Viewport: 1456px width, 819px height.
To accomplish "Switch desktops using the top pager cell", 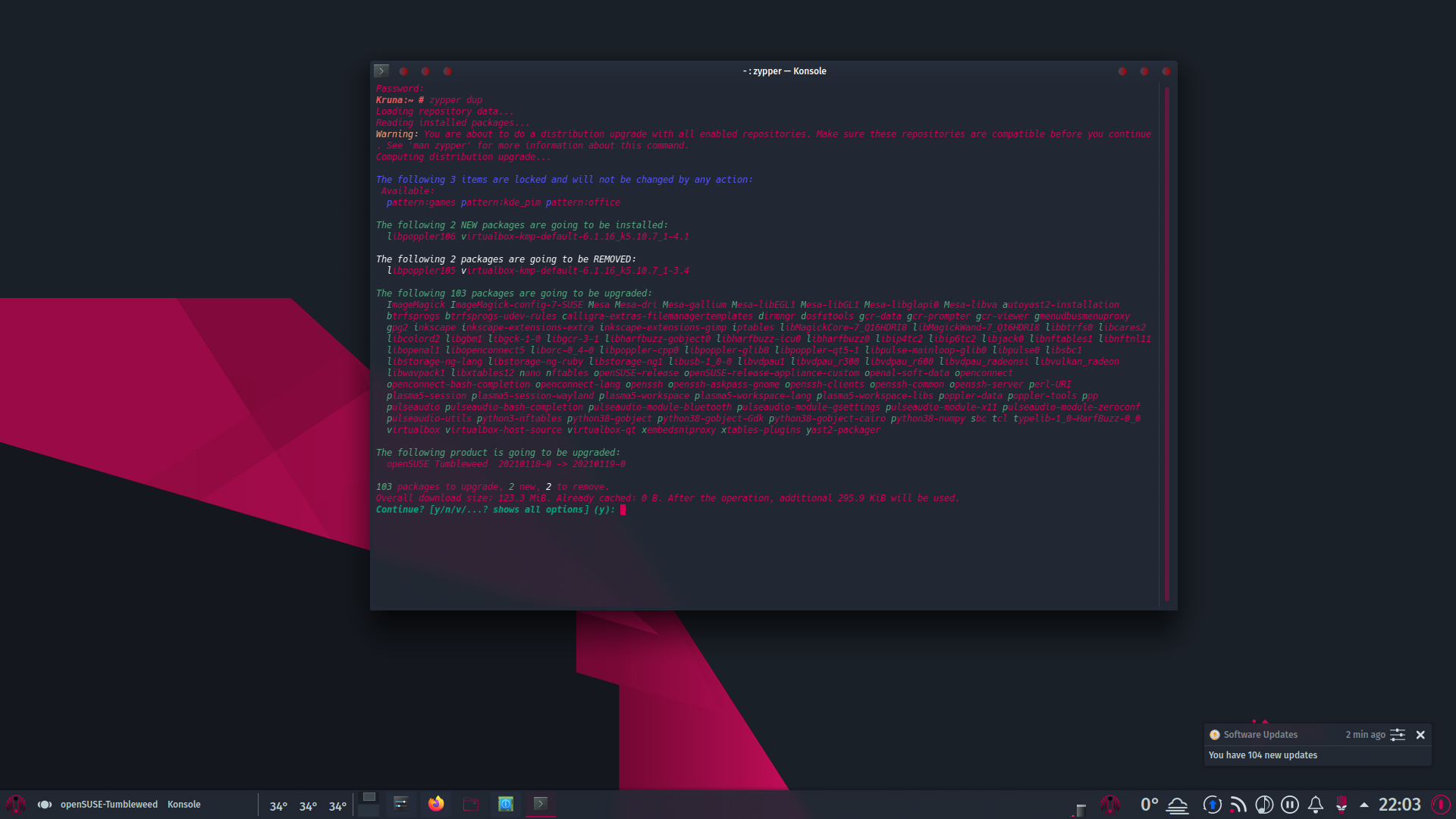I will [369, 797].
